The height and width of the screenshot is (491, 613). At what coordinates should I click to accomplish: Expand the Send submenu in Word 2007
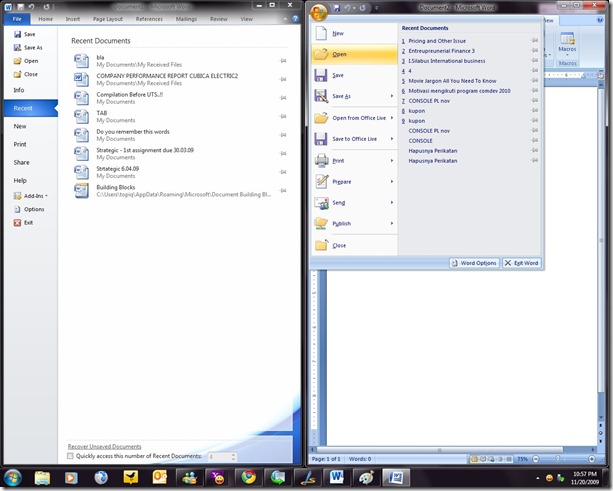(392, 202)
